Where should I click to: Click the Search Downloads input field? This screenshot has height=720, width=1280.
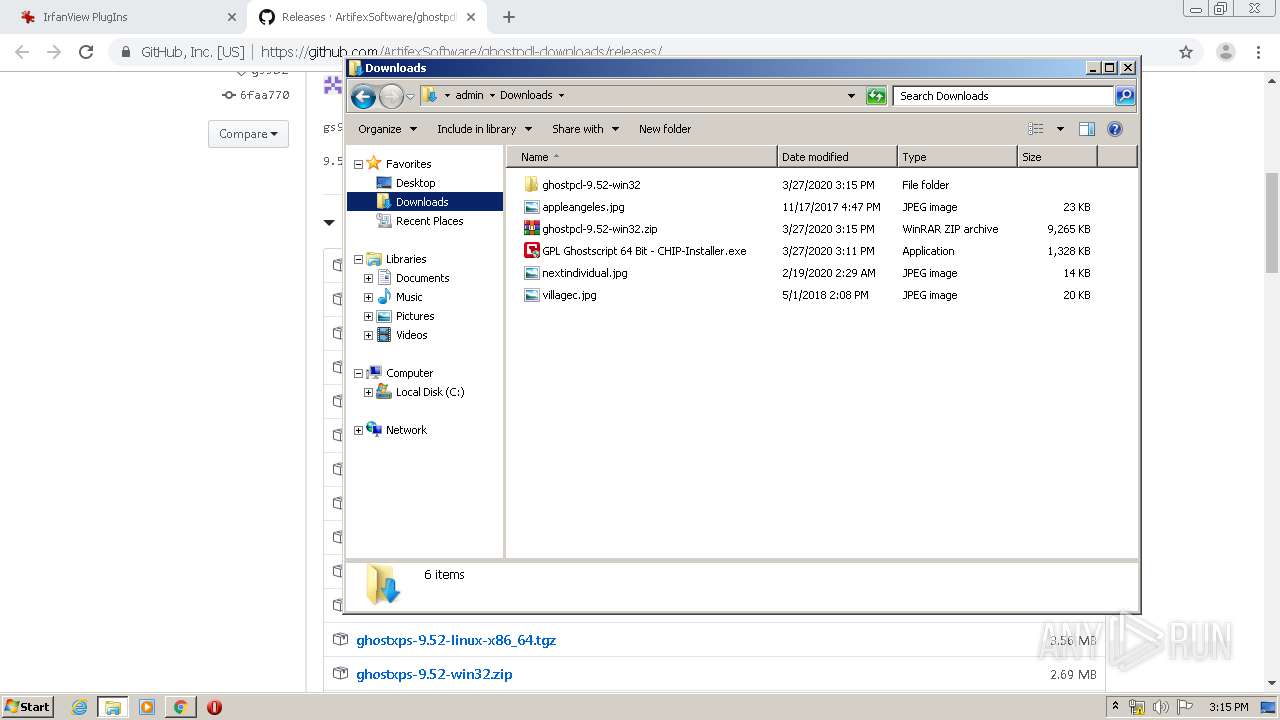[x=1003, y=96]
